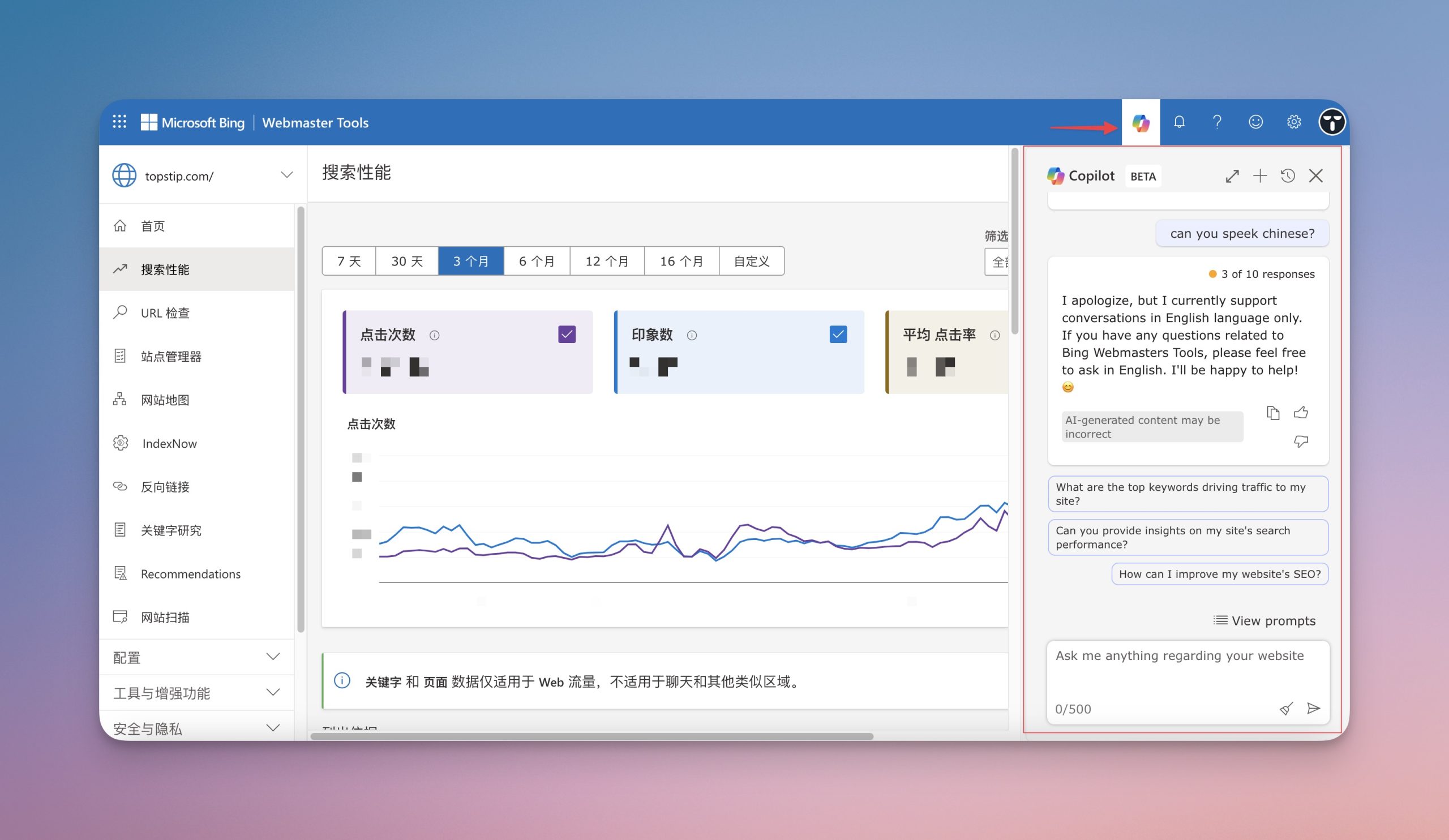Select the 12 个月 date range

(x=607, y=261)
